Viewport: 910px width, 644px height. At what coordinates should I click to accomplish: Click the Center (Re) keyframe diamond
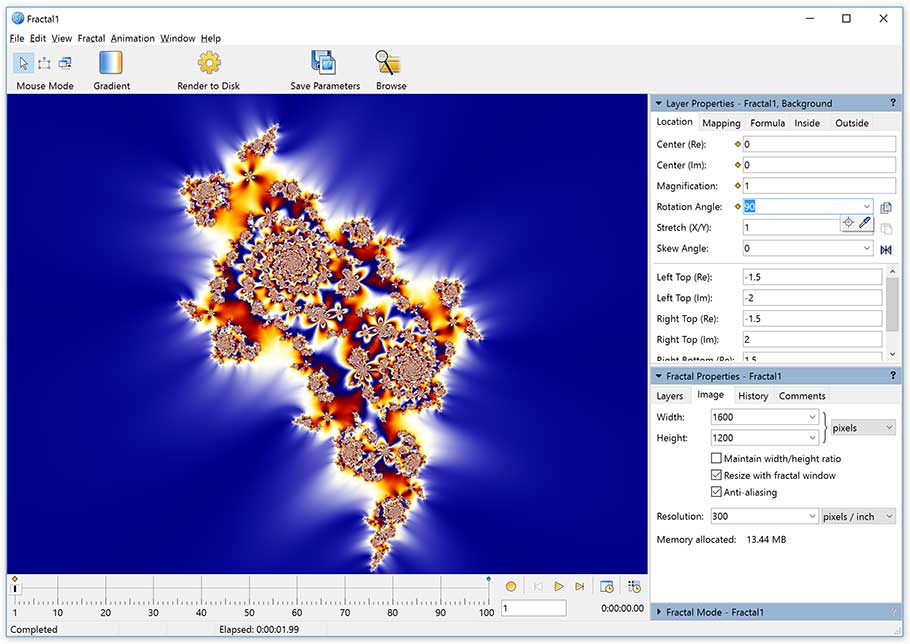coord(738,144)
